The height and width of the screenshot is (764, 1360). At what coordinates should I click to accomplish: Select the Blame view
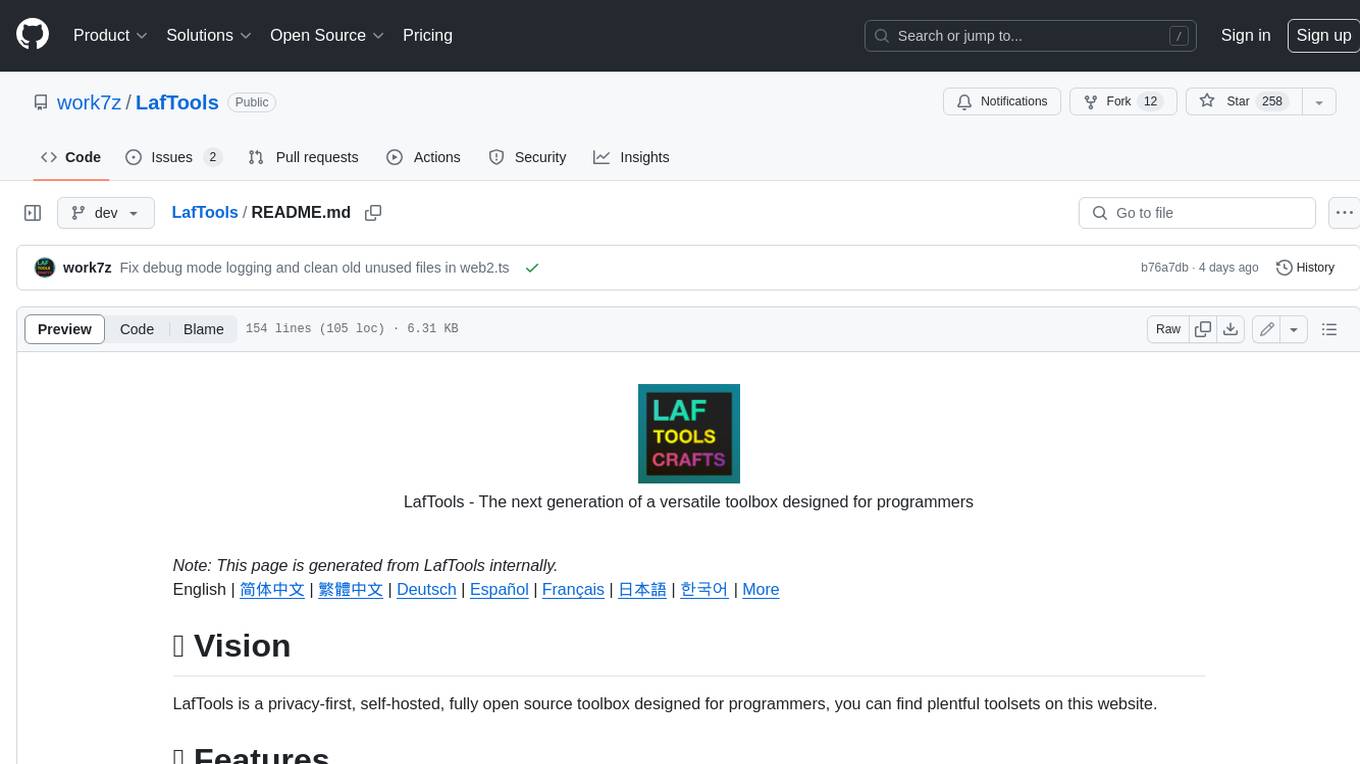point(203,329)
